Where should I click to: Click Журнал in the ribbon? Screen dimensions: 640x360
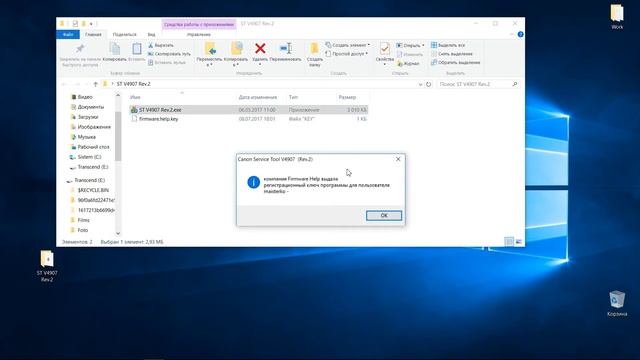408,63
